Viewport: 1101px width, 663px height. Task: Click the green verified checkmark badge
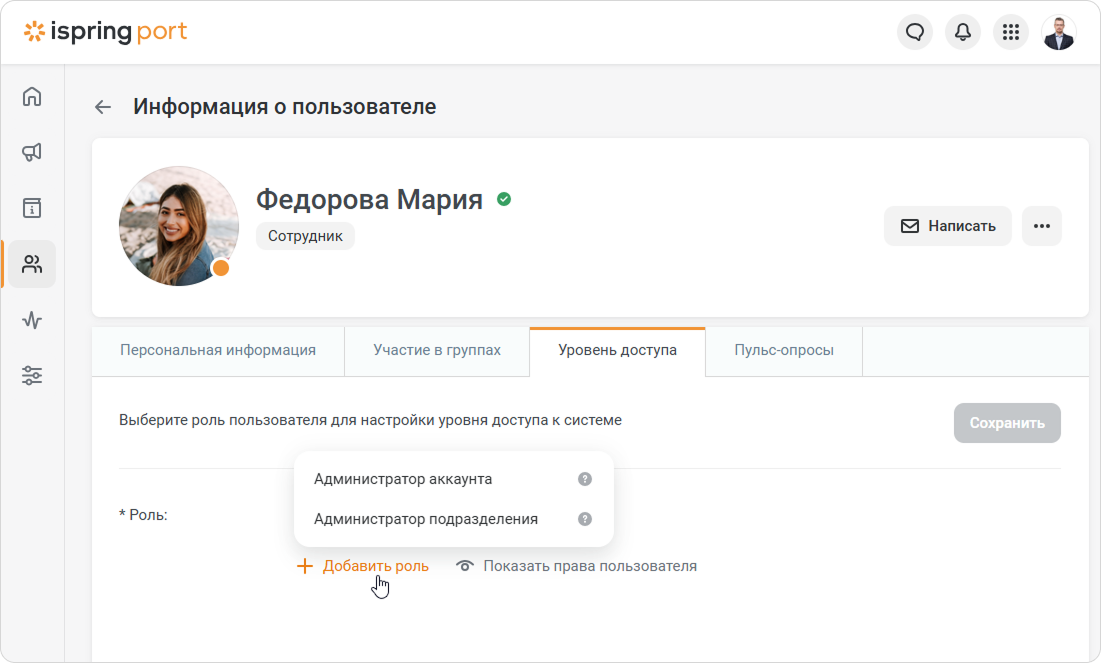504,199
